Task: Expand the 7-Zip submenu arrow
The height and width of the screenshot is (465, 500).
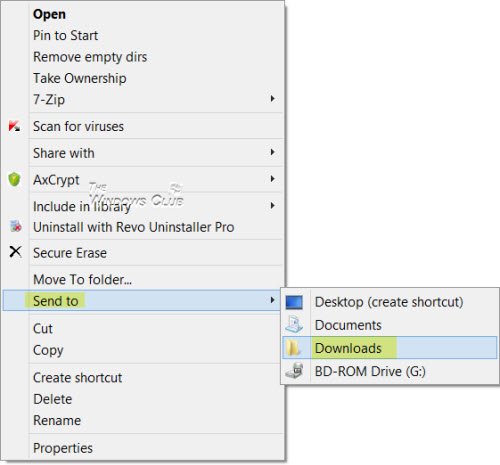Action: click(272, 99)
